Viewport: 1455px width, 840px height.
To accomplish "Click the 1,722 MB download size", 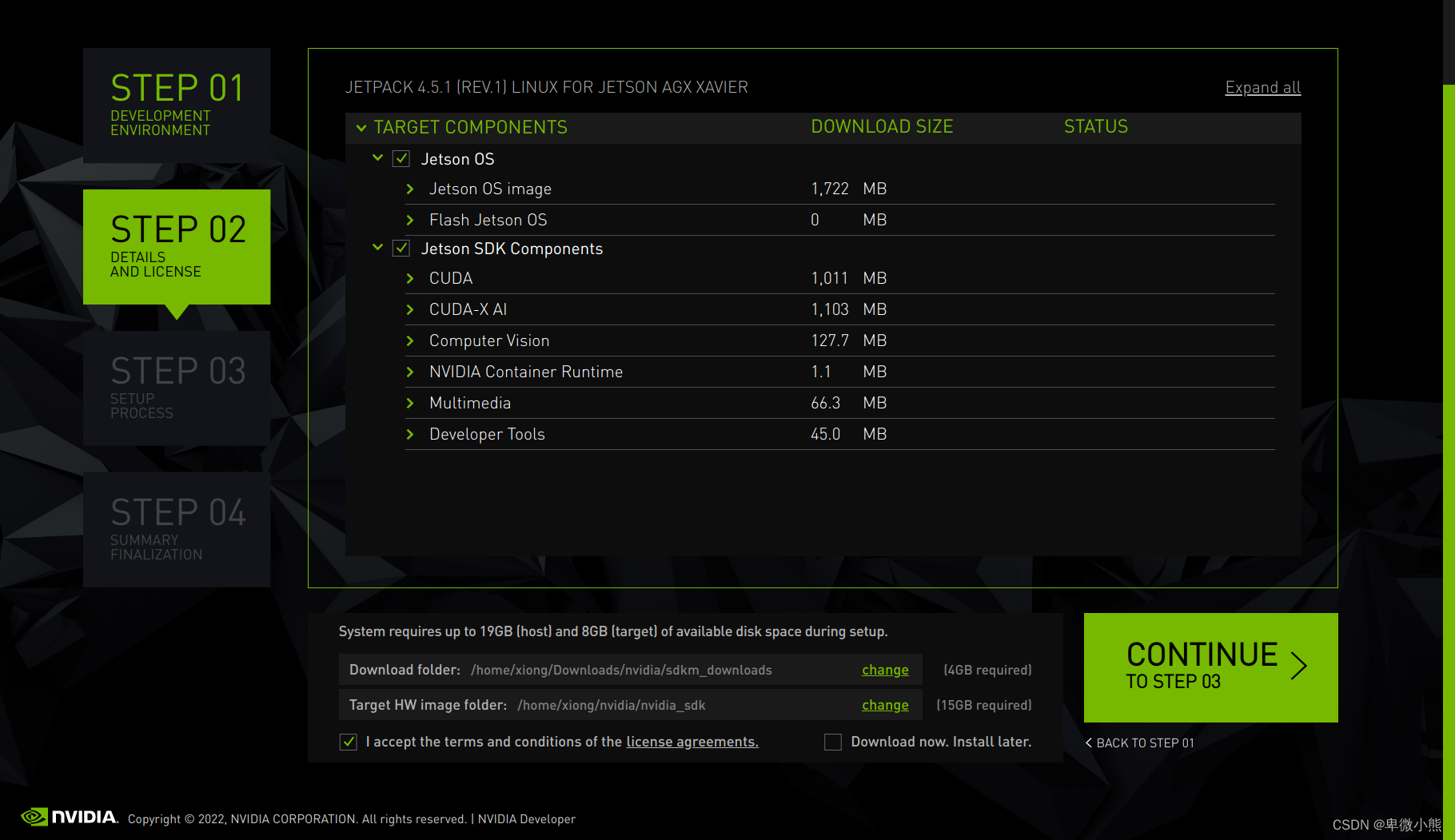I will point(849,189).
